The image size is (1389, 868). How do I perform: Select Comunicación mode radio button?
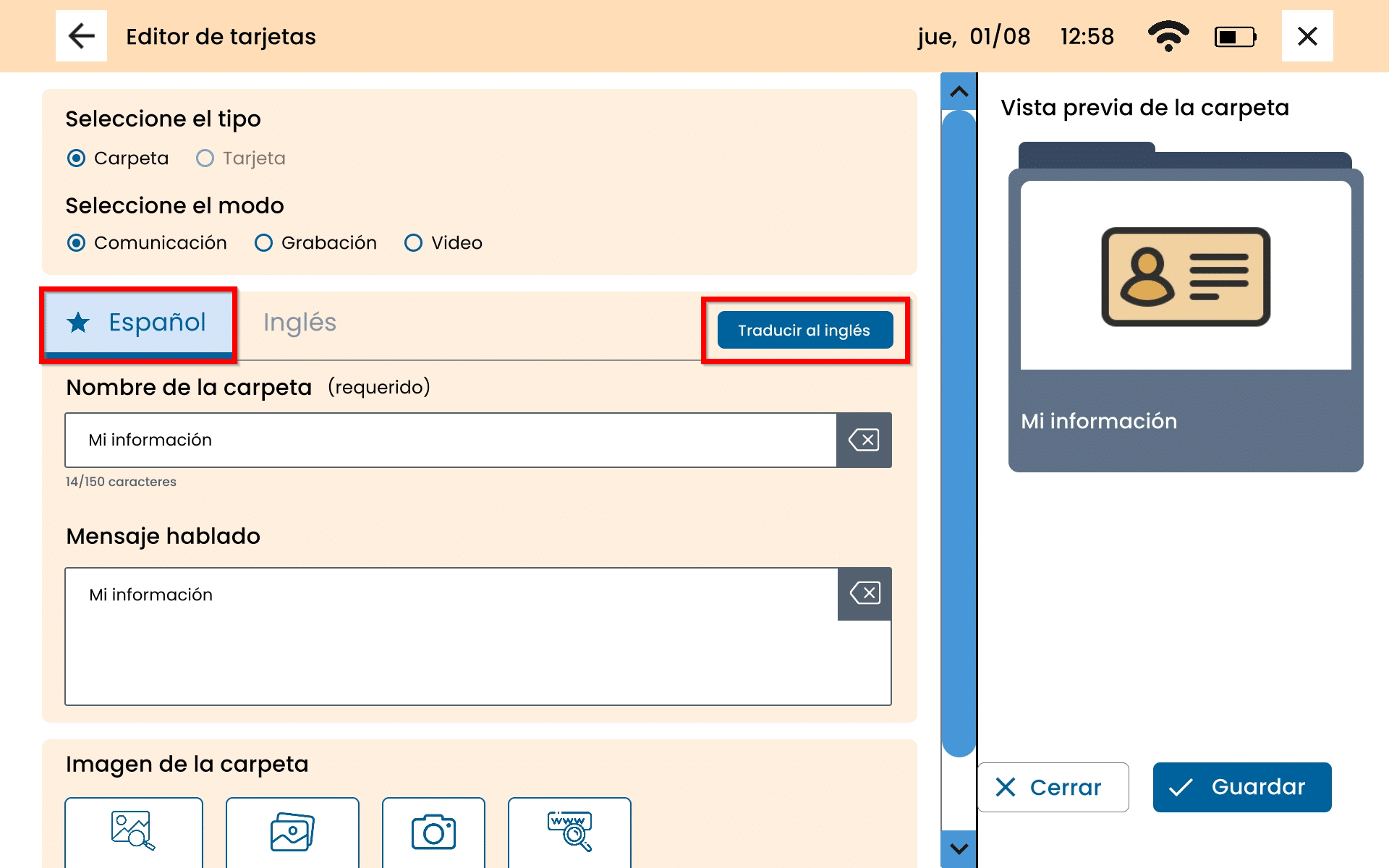[76, 243]
